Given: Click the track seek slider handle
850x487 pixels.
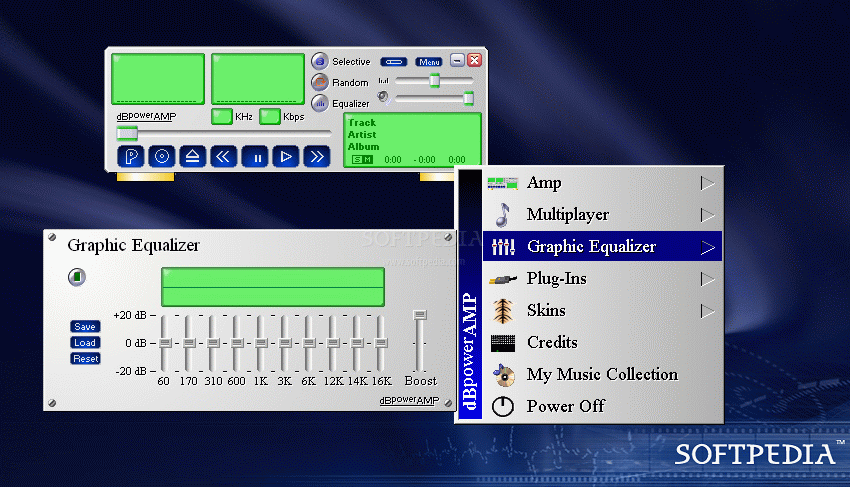Looking at the screenshot, I should [x=127, y=133].
